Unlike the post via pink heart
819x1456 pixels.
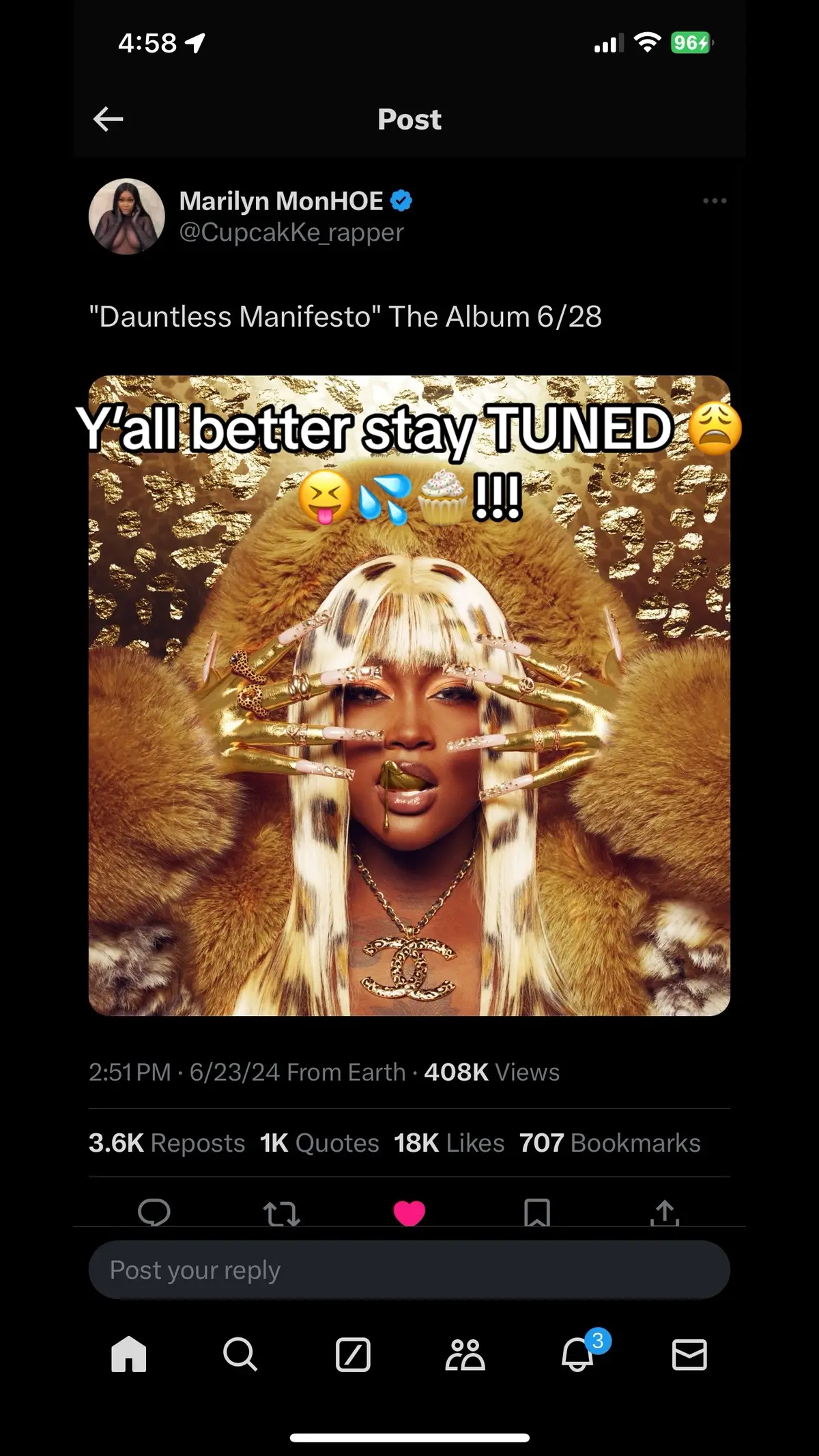point(409,1212)
